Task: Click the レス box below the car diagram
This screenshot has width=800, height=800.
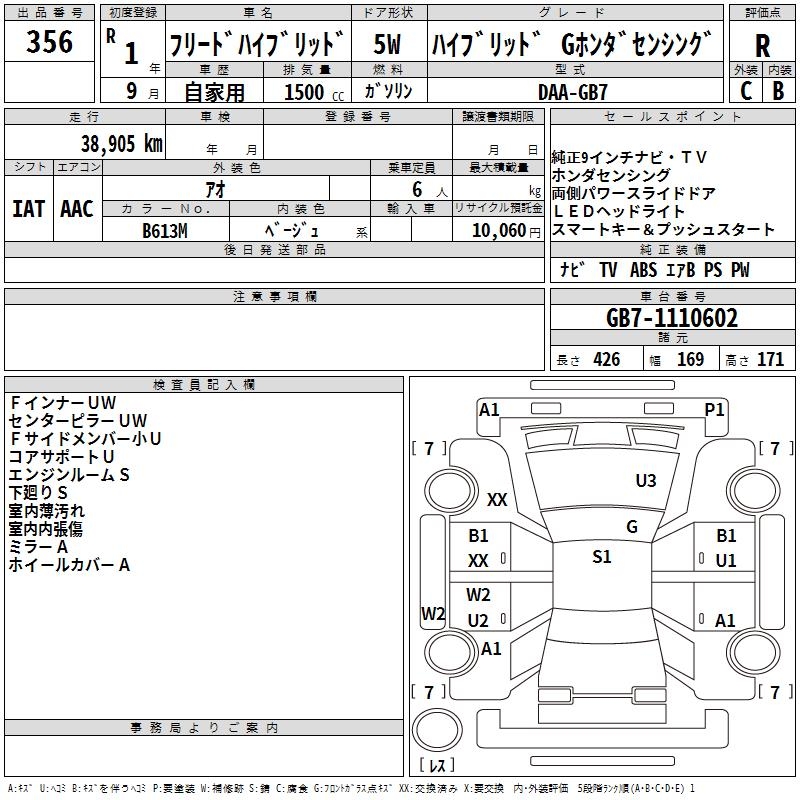Action: point(437,765)
